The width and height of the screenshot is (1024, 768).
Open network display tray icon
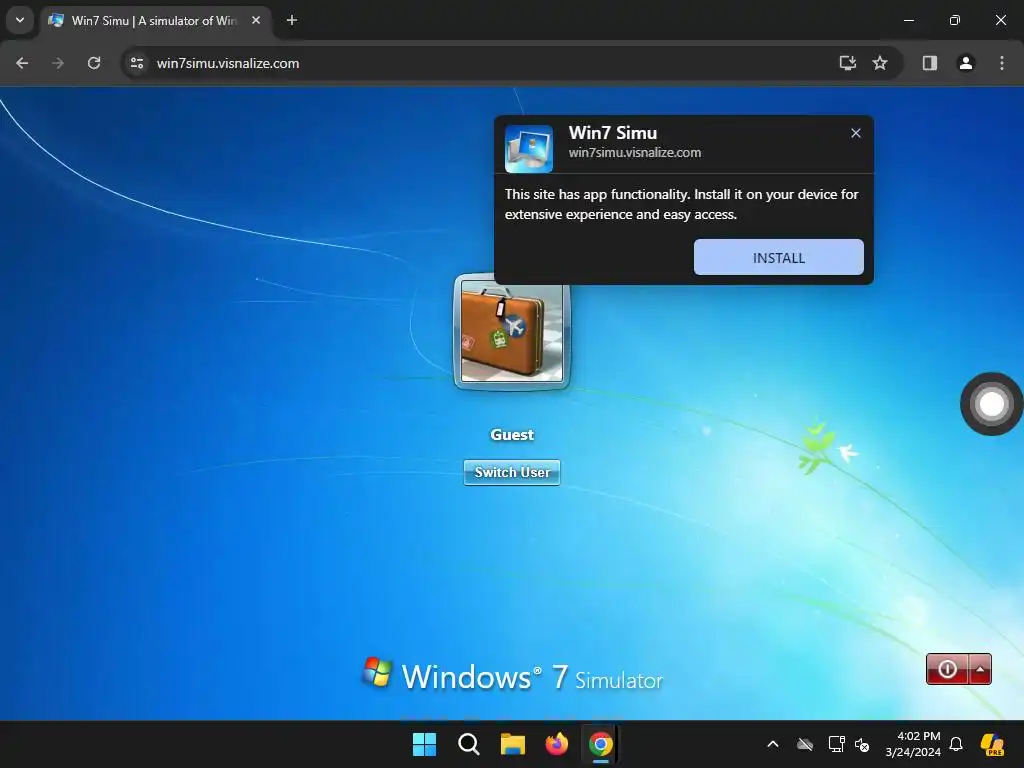[837, 744]
